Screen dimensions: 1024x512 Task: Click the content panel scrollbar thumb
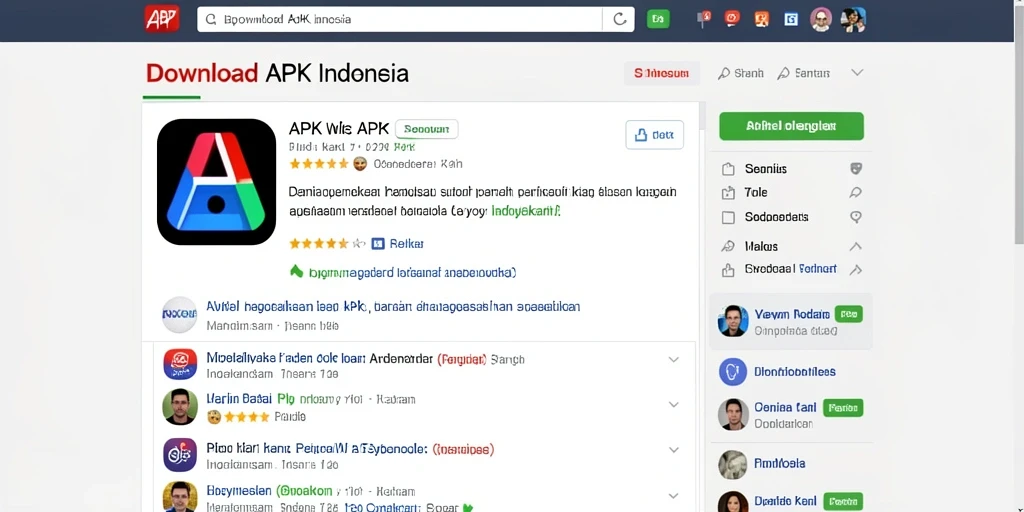[x=703, y=116]
